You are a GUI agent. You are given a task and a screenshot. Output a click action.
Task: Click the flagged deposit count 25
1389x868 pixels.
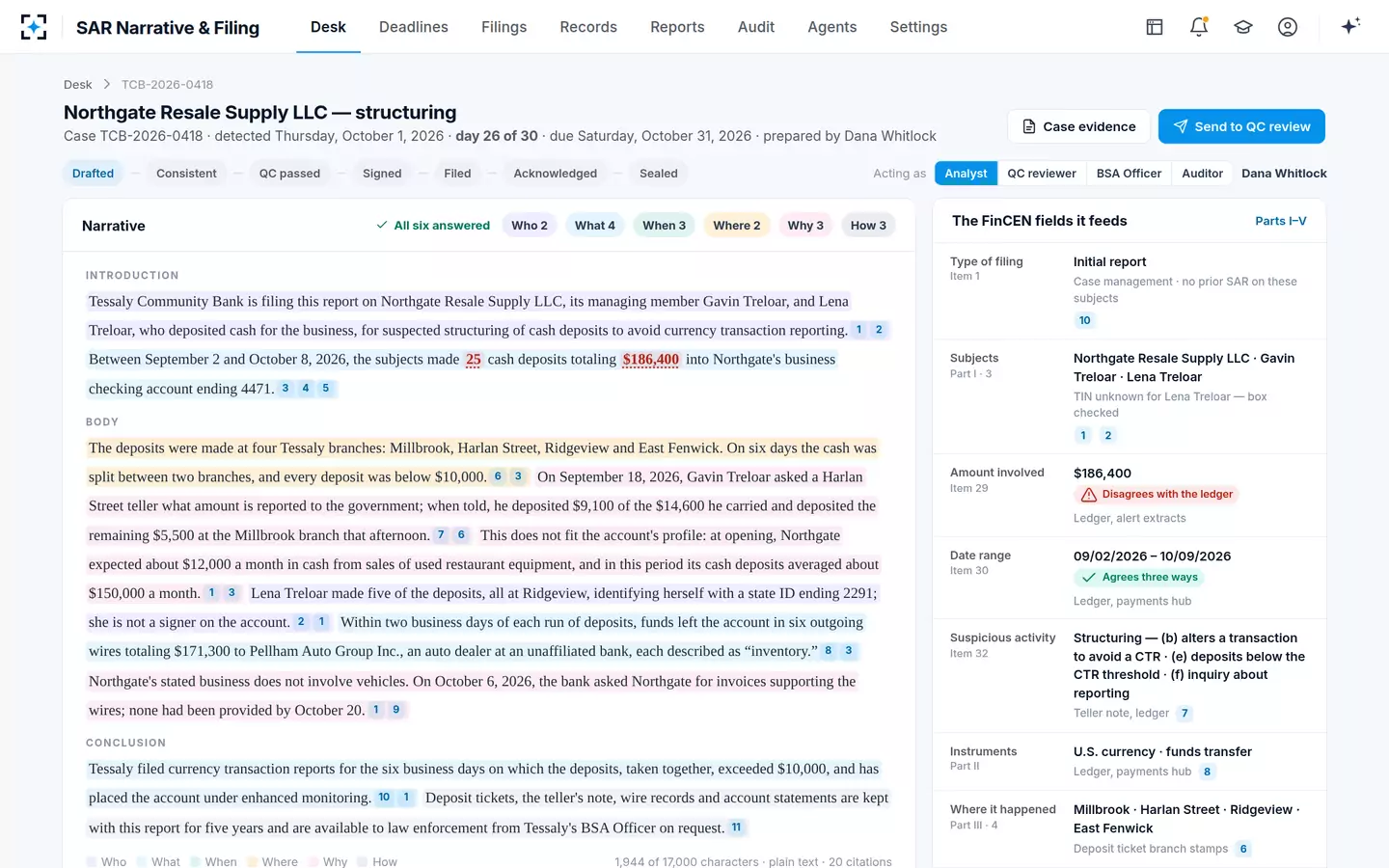[473, 360]
